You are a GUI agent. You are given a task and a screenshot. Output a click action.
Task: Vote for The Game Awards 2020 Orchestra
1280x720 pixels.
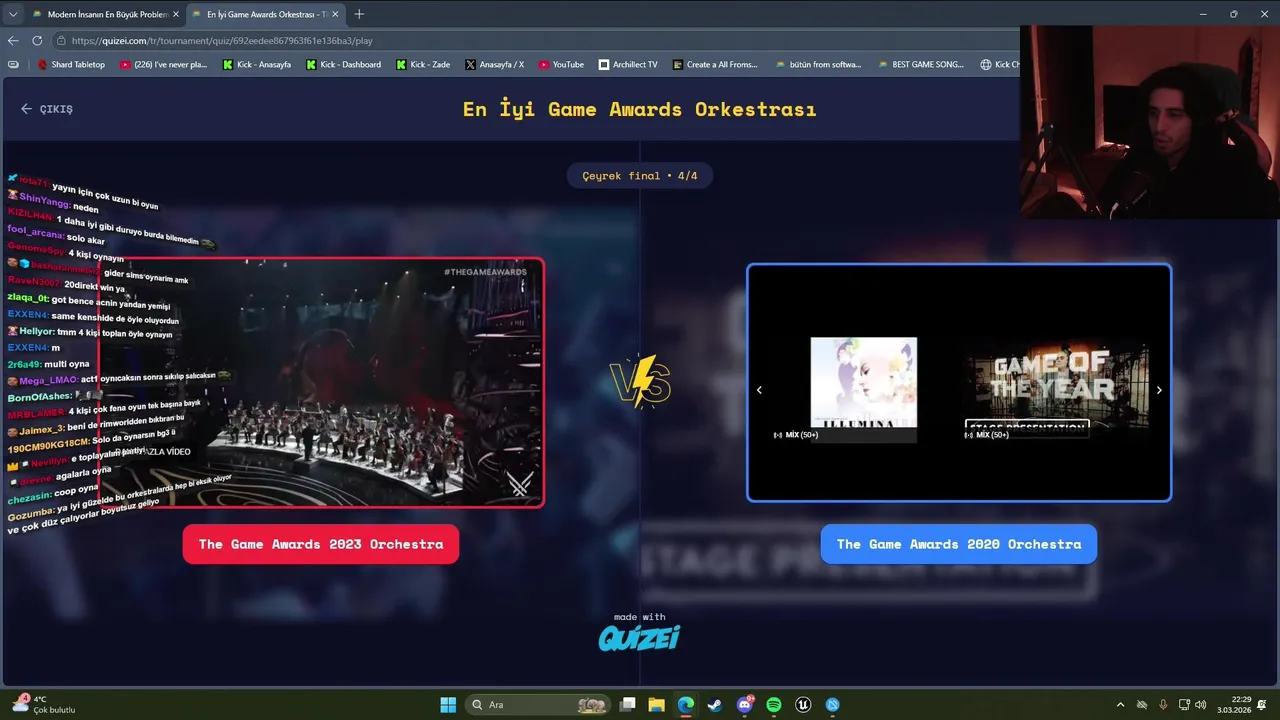click(x=959, y=544)
